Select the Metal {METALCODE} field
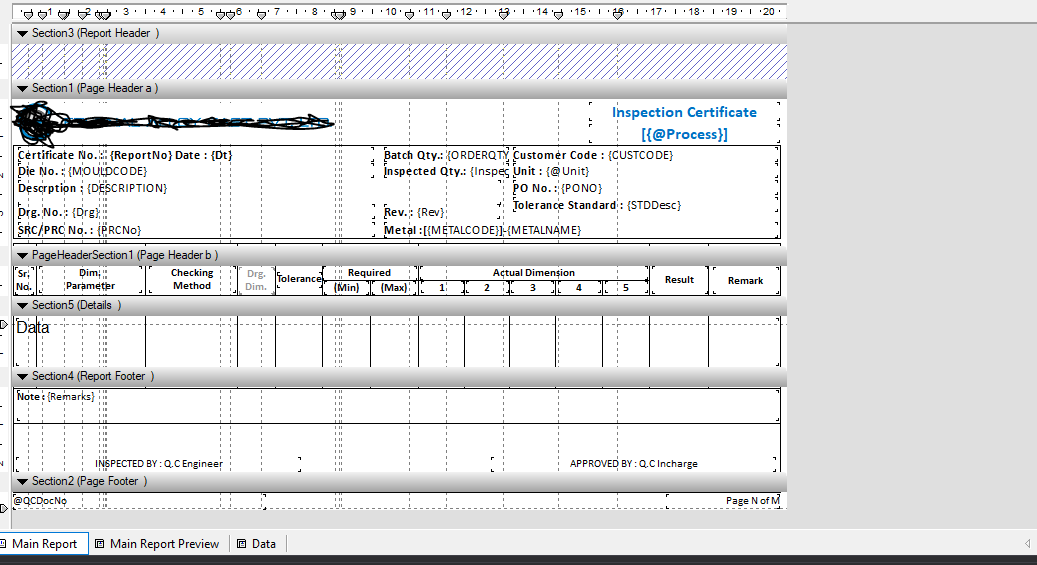This screenshot has width=1037, height=565. click(482, 230)
